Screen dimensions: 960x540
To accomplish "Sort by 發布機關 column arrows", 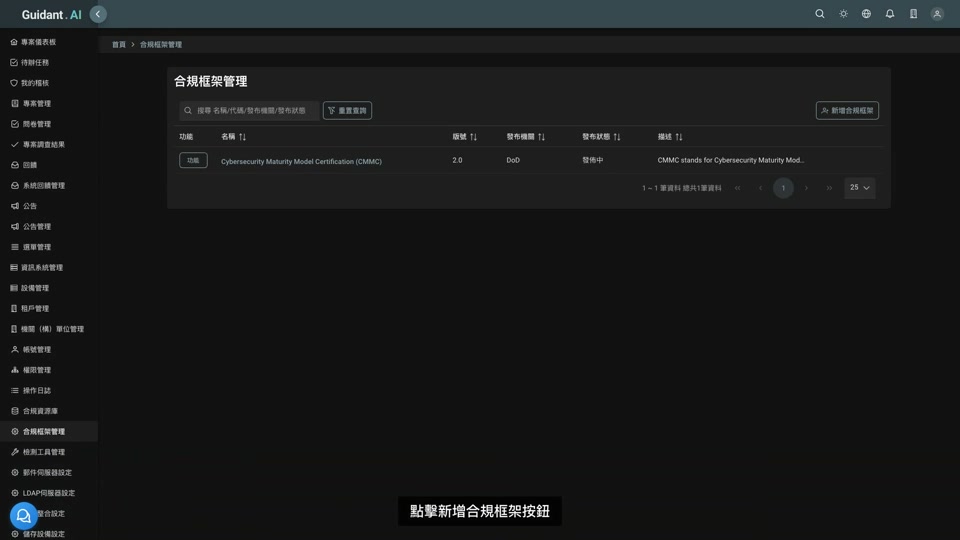I will [x=541, y=137].
